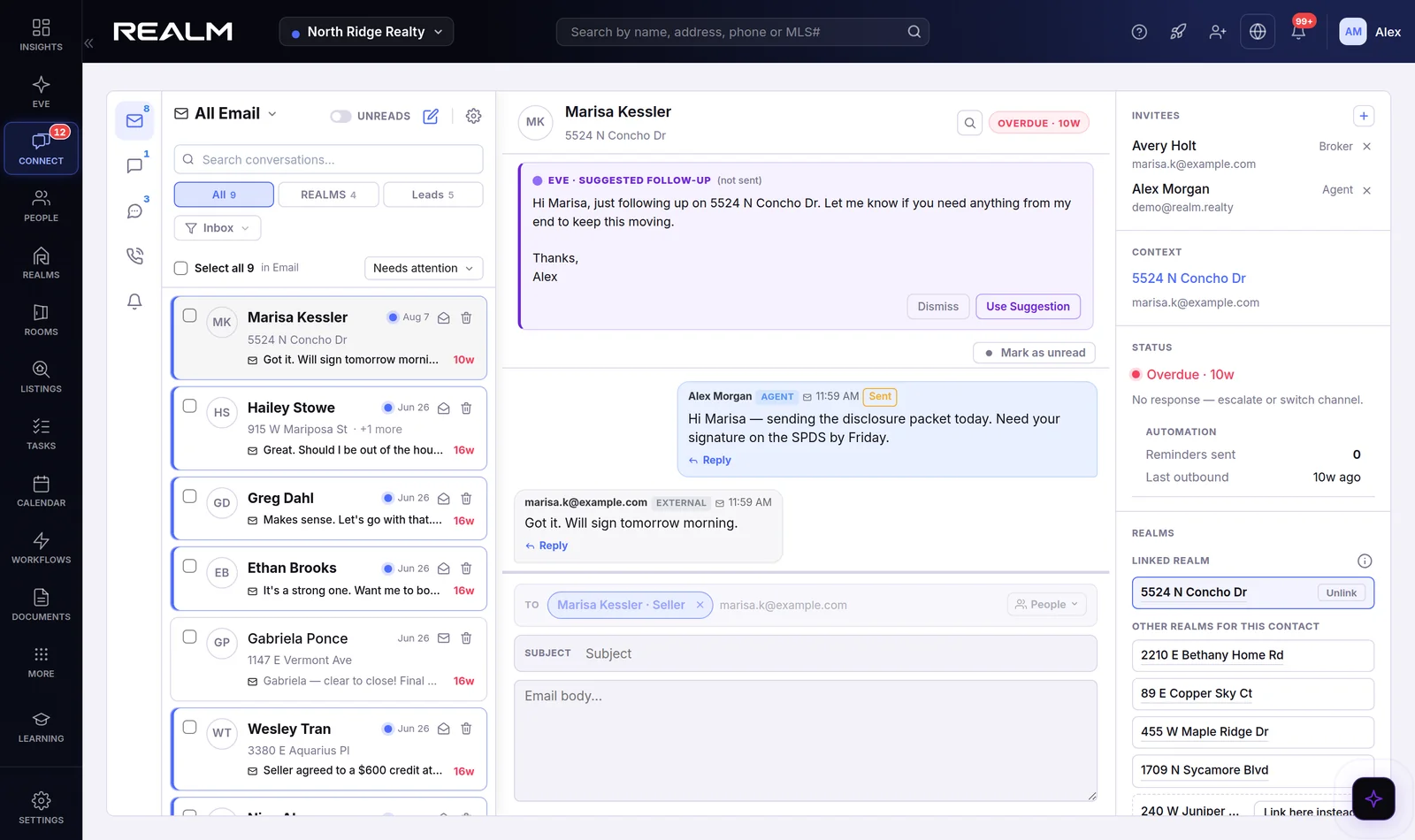Viewport: 1415px width, 840px height.
Task: Open the Insights section in sidebar
Action: pos(41,35)
